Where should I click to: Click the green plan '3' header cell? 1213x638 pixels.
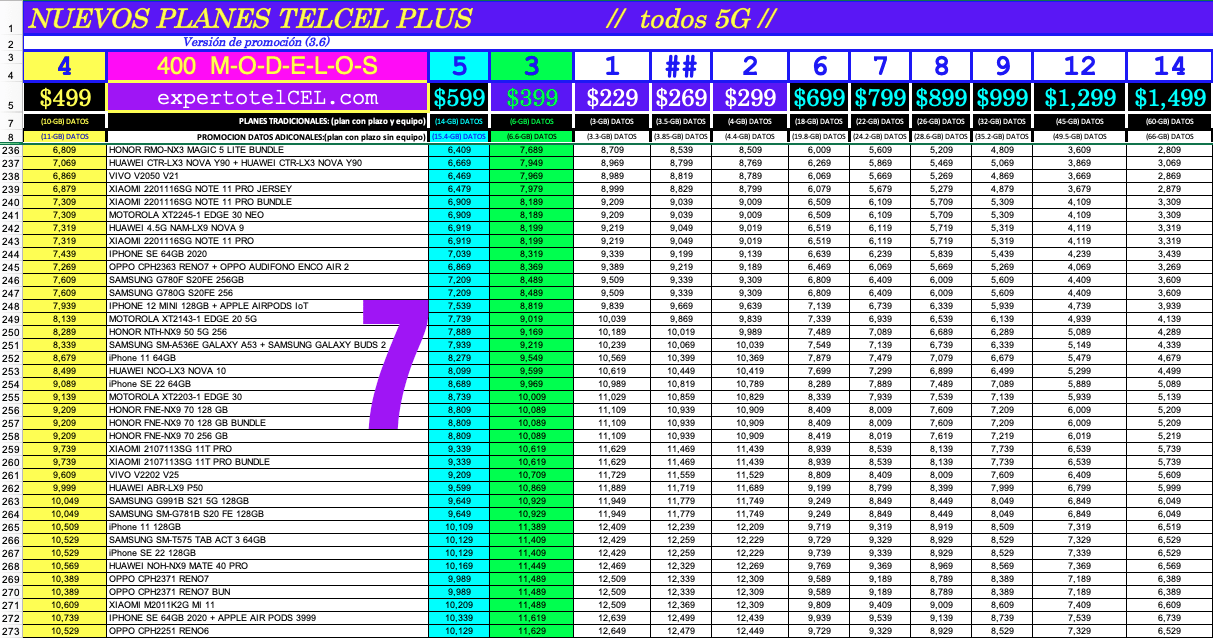532,66
